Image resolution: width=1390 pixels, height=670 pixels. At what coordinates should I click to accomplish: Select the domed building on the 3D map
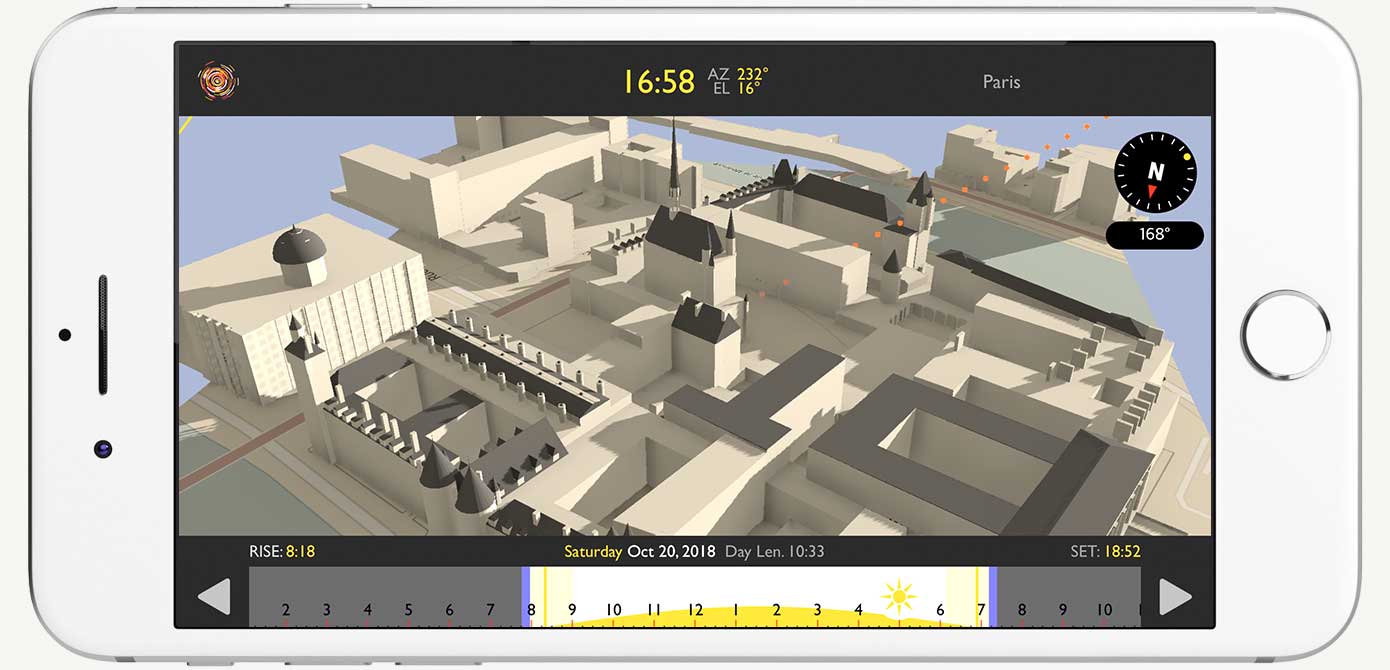(x=299, y=254)
